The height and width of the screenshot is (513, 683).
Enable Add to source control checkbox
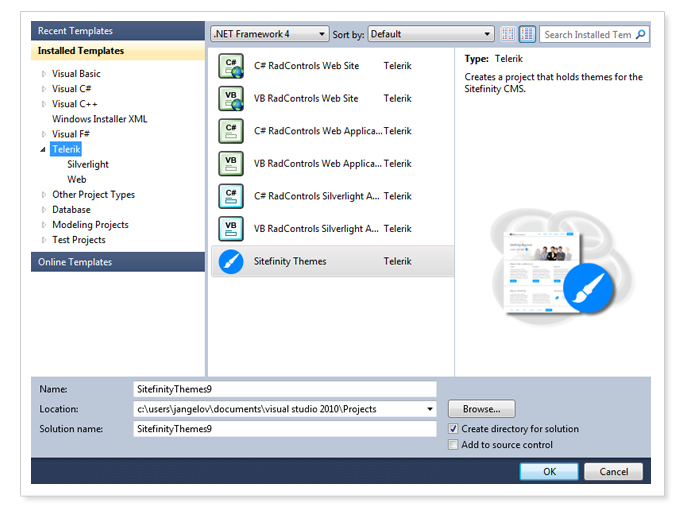(x=453, y=445)
